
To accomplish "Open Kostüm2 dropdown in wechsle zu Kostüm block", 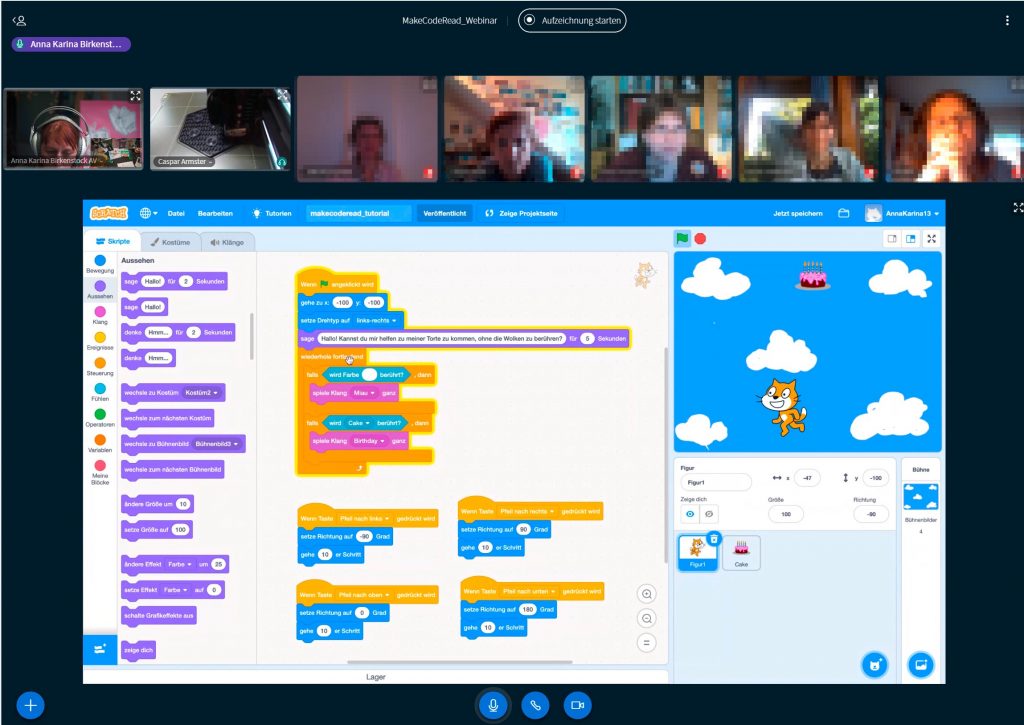I will coord(201,393).
